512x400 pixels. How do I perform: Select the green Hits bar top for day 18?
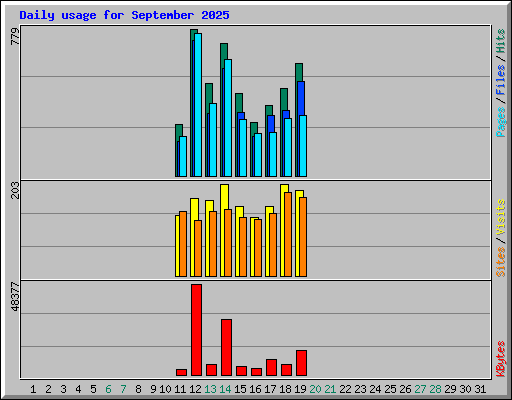tap(284, 99)
